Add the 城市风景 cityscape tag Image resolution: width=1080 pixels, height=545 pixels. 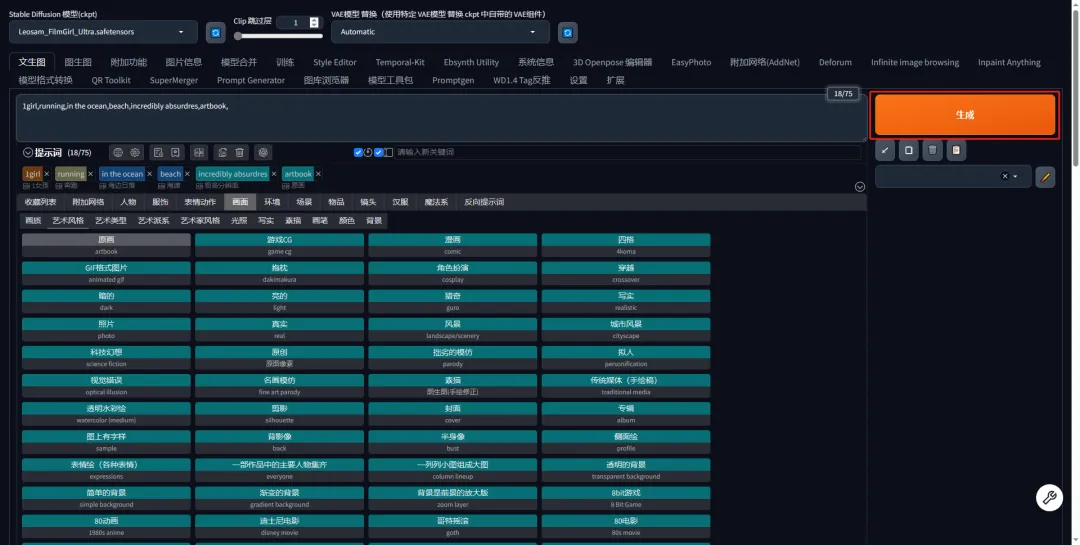point(625,329)
